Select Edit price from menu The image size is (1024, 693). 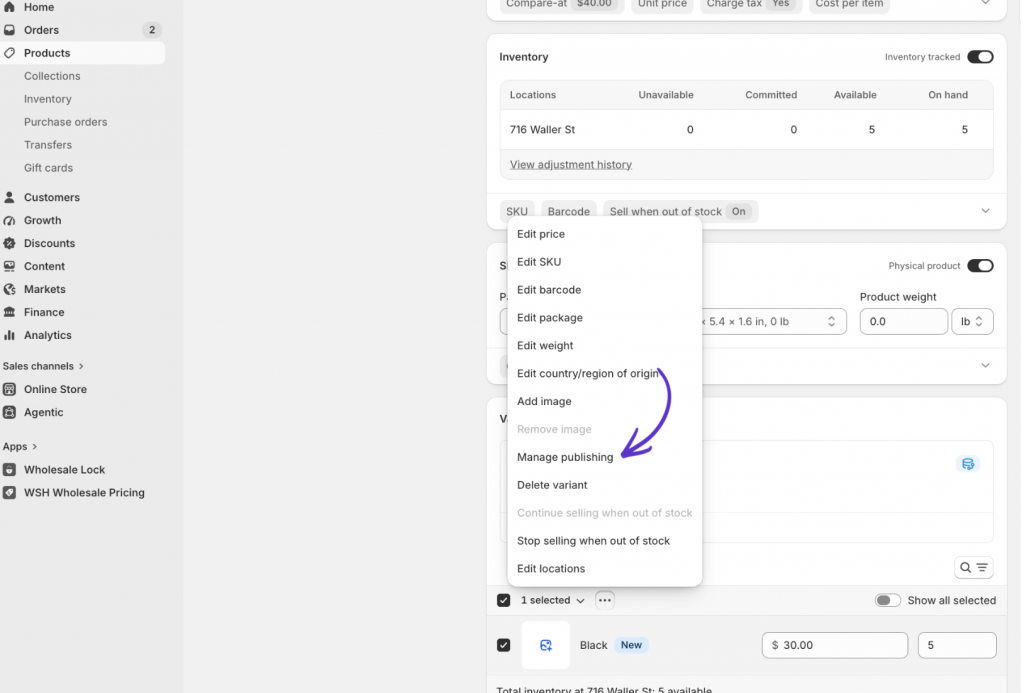pyautogui.click(x=605, y=234)
